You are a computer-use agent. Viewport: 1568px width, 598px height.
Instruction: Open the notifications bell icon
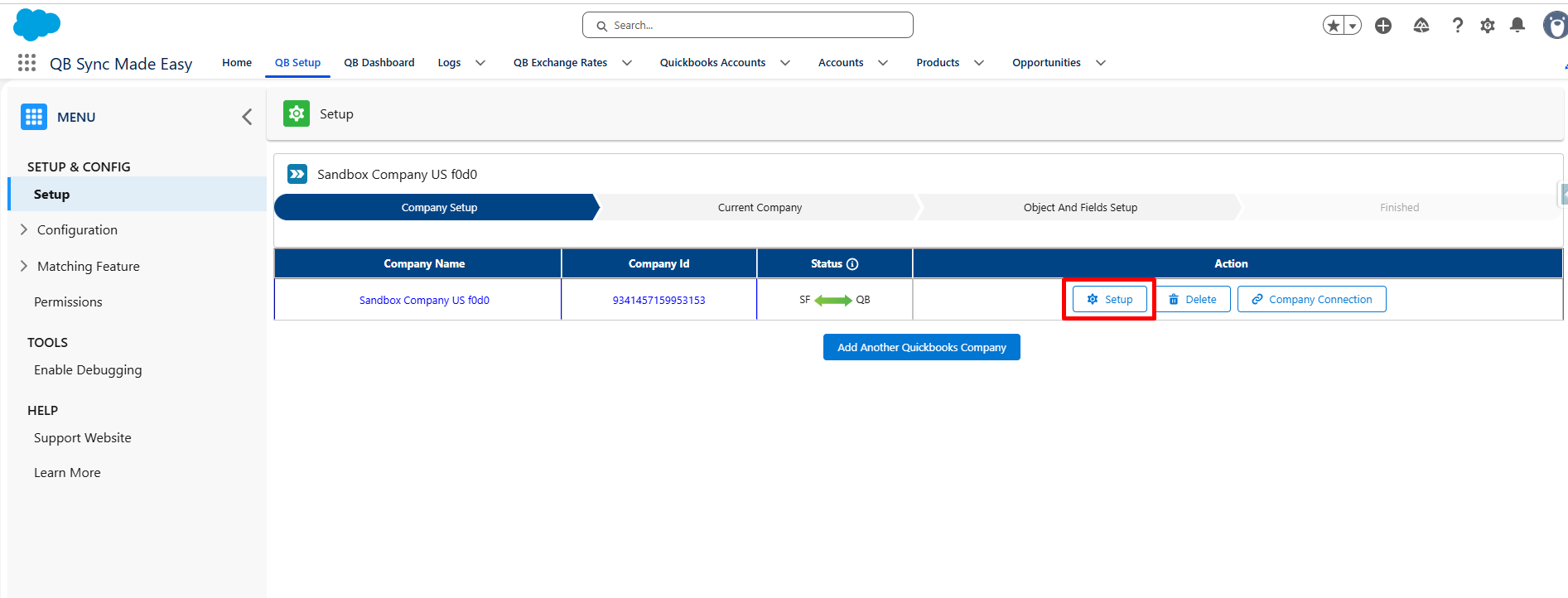[x=1517, y=26]
